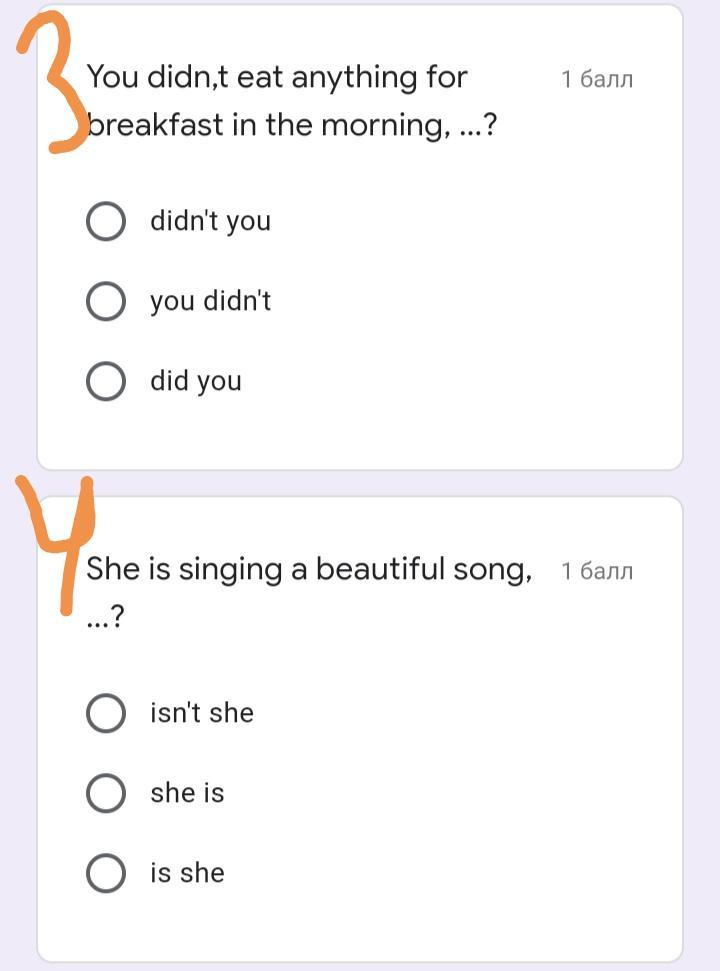Click the "did you" answer label text

(x=196, y=381)
